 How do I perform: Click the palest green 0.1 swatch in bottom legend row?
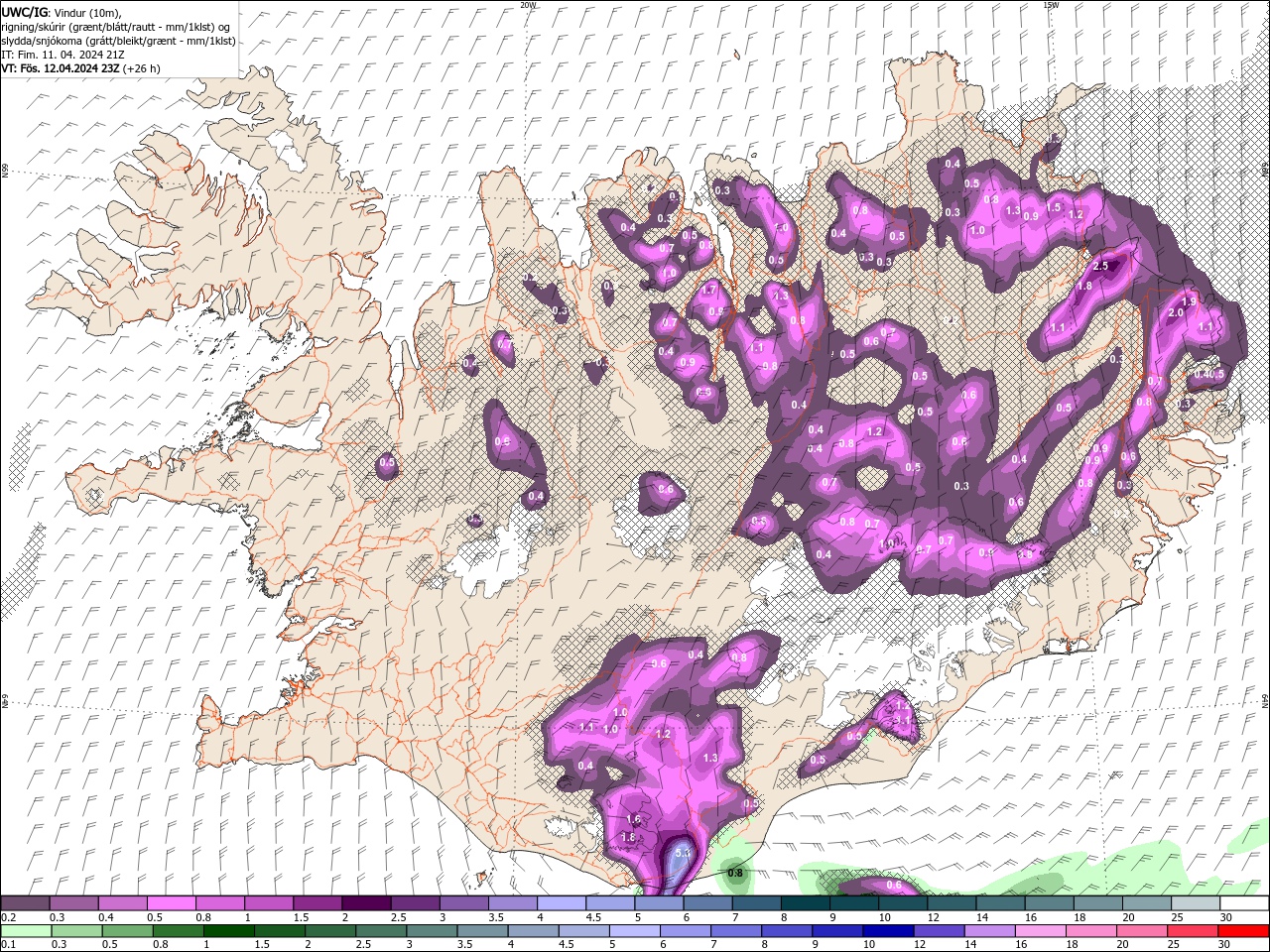coord(26,931)
